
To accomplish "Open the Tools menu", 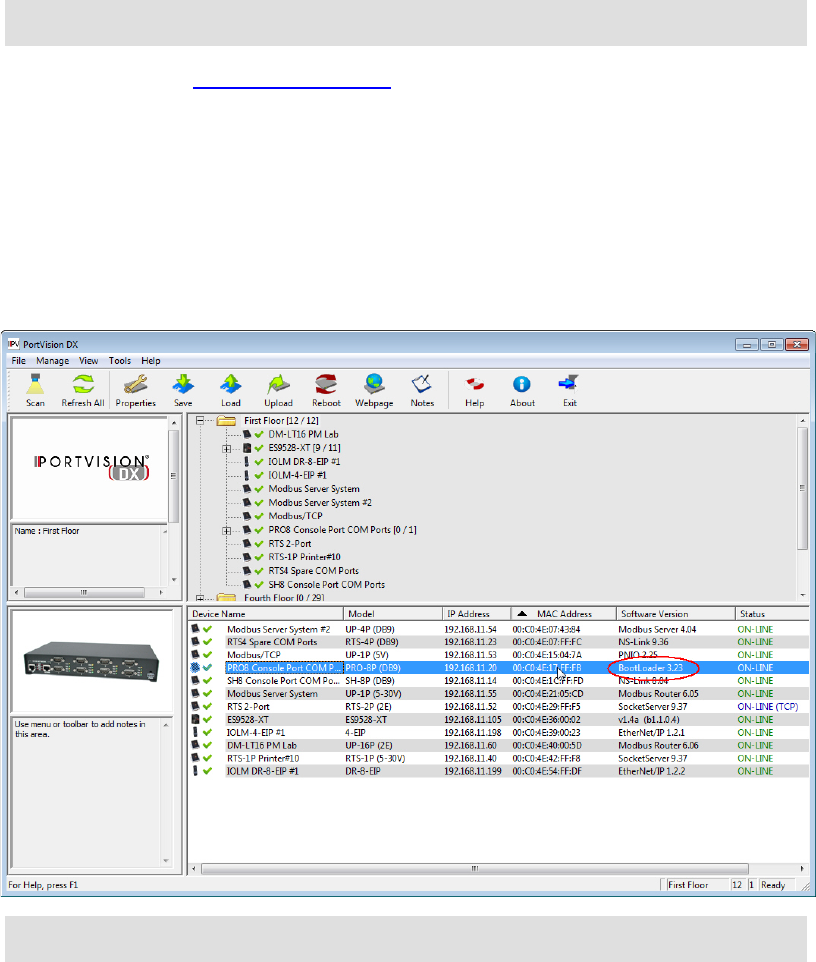I will click(x=120, y=361).
